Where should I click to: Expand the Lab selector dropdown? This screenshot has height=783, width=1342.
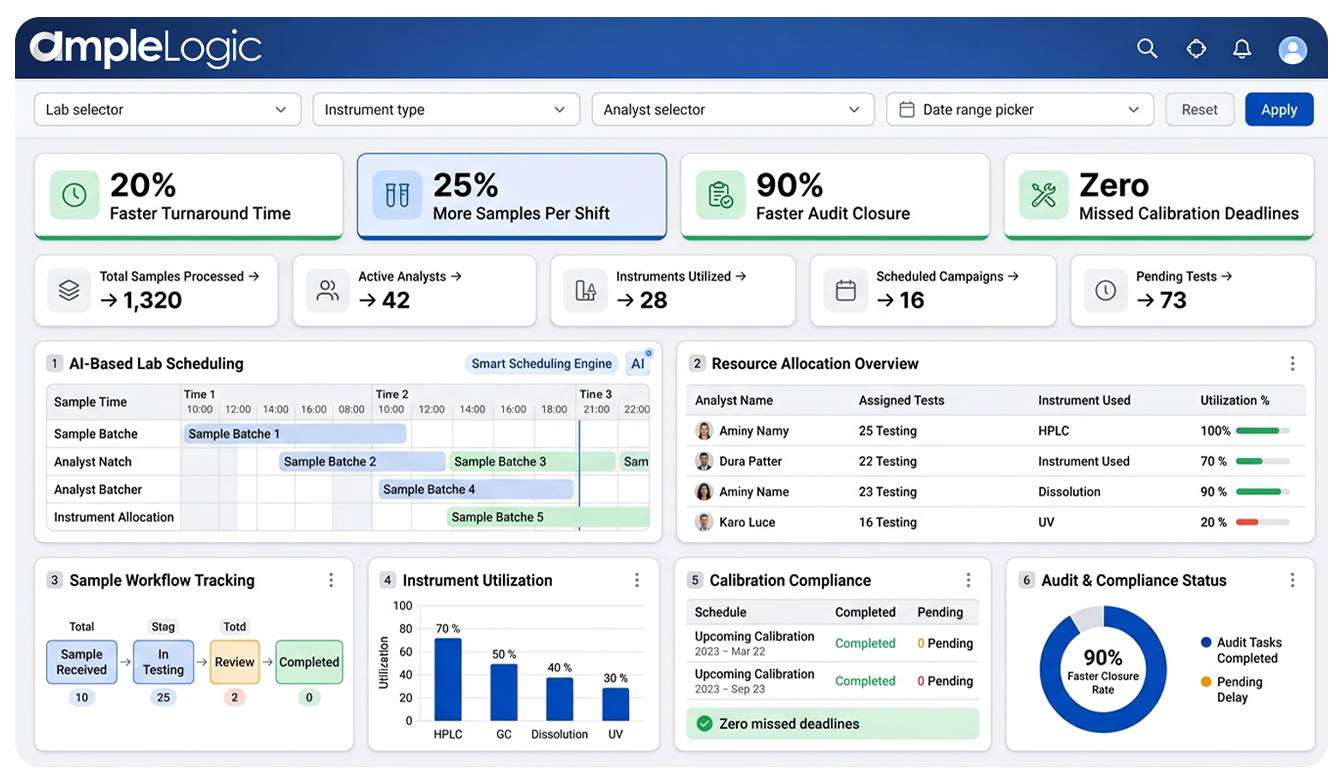pos(167,110)
